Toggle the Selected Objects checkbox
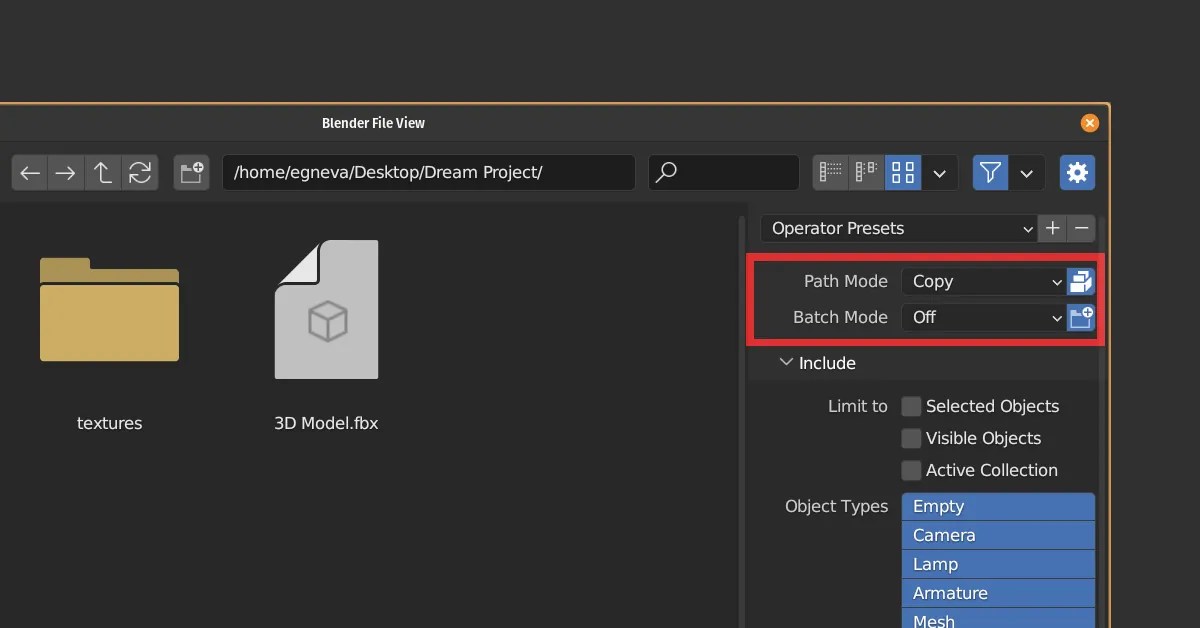Image resolution: width=1200 pixels, height=628 pixels. (x=911, y=406)
